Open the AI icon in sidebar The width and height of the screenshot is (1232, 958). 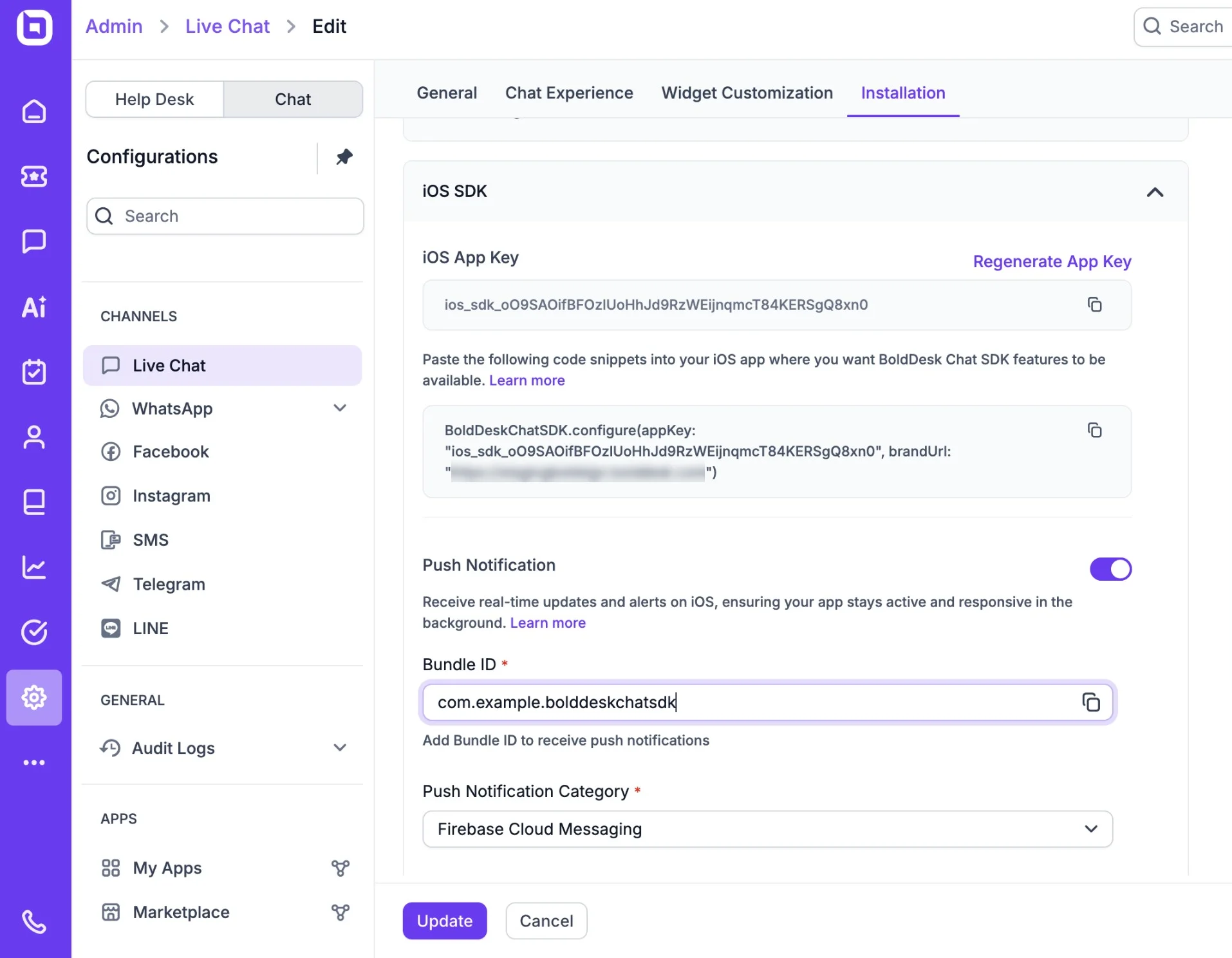(x=34, y=307)
